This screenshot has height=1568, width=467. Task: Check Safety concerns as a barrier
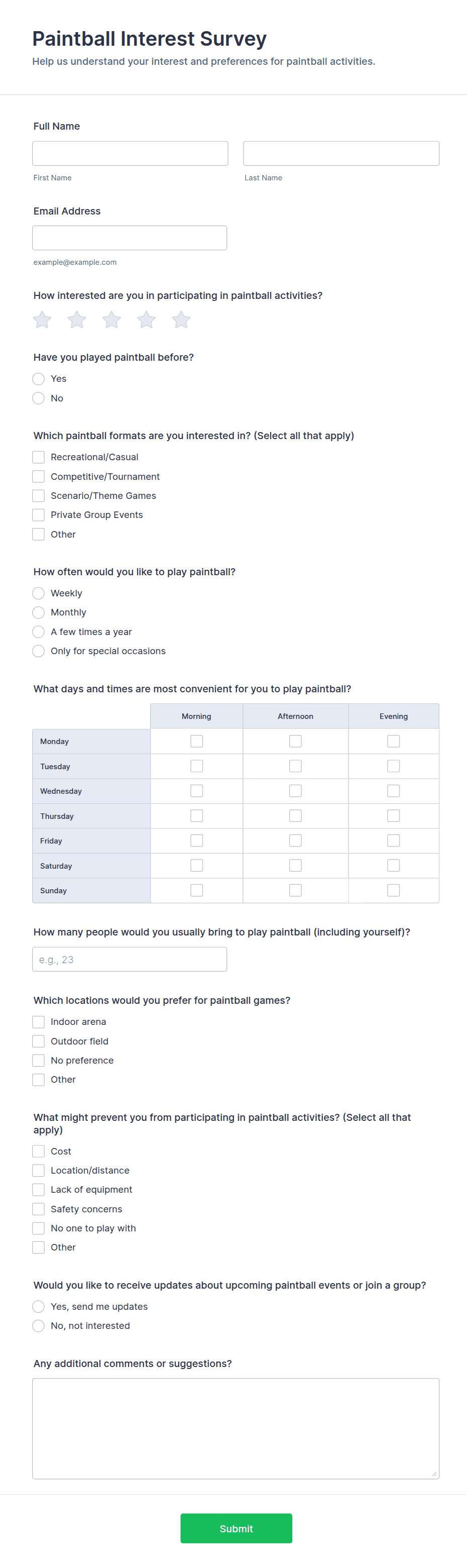point(38,1209)
